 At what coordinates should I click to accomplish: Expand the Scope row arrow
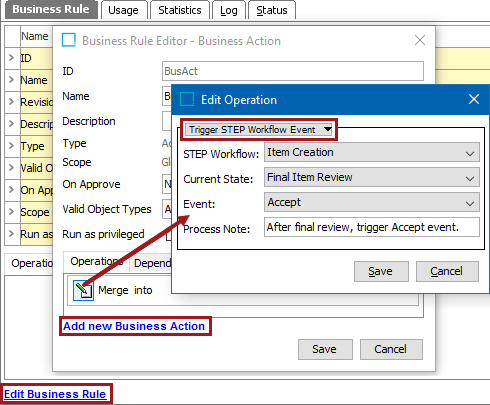coord(11,212)
